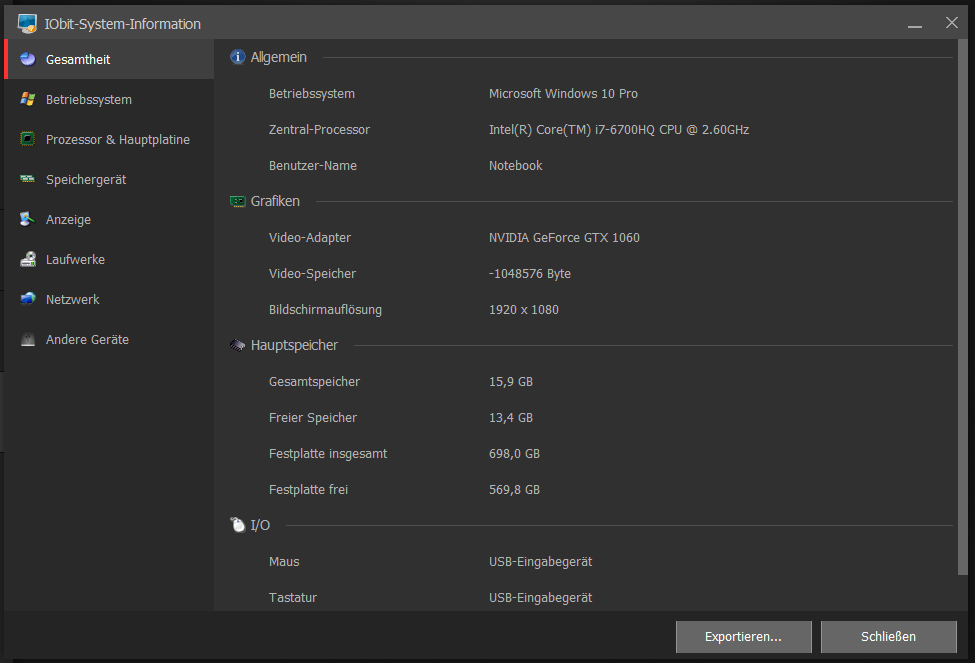Click the 569,8 GB Festplatte frei value
The width and height of the screenshot is (975, 663).
tap(514, 490)
